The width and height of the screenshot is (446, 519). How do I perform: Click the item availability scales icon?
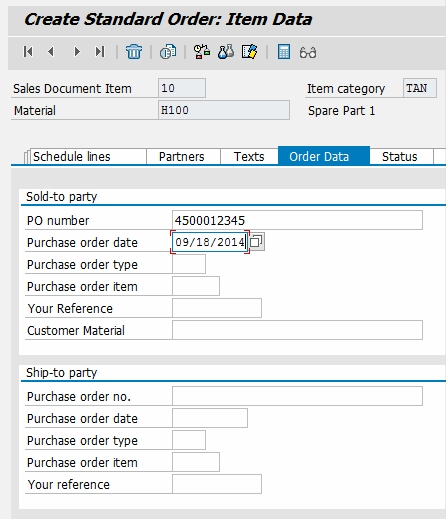tap(202, 52)
